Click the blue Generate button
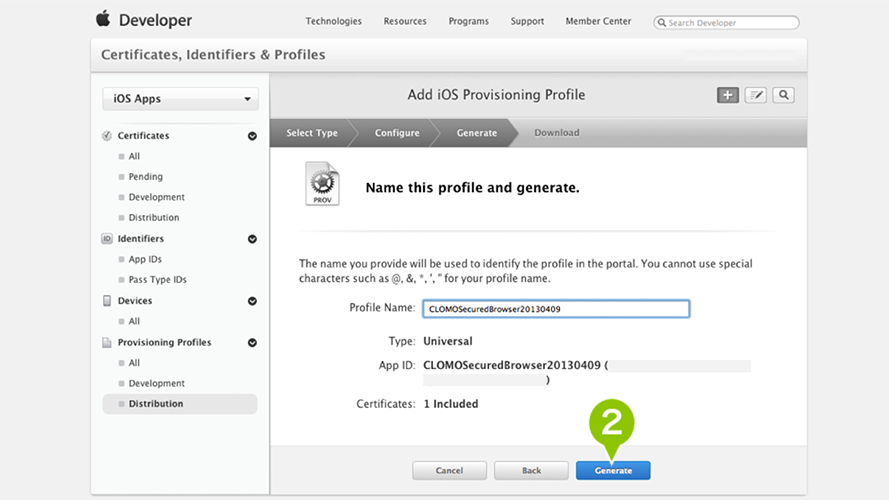Screen dimensions: 889x500 click(x=613, y=471)
